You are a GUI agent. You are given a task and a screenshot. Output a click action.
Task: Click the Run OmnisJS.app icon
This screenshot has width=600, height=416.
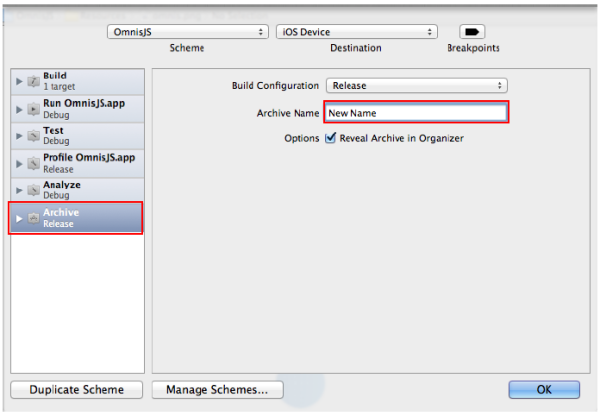33,107
